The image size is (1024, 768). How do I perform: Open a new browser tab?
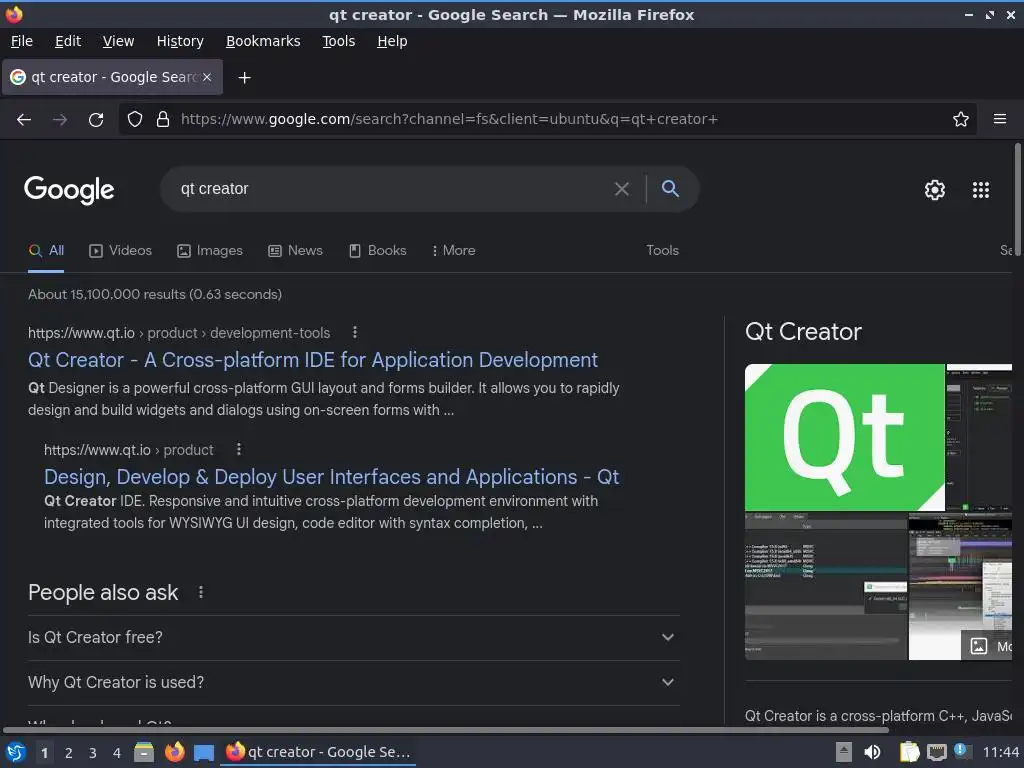244,78
